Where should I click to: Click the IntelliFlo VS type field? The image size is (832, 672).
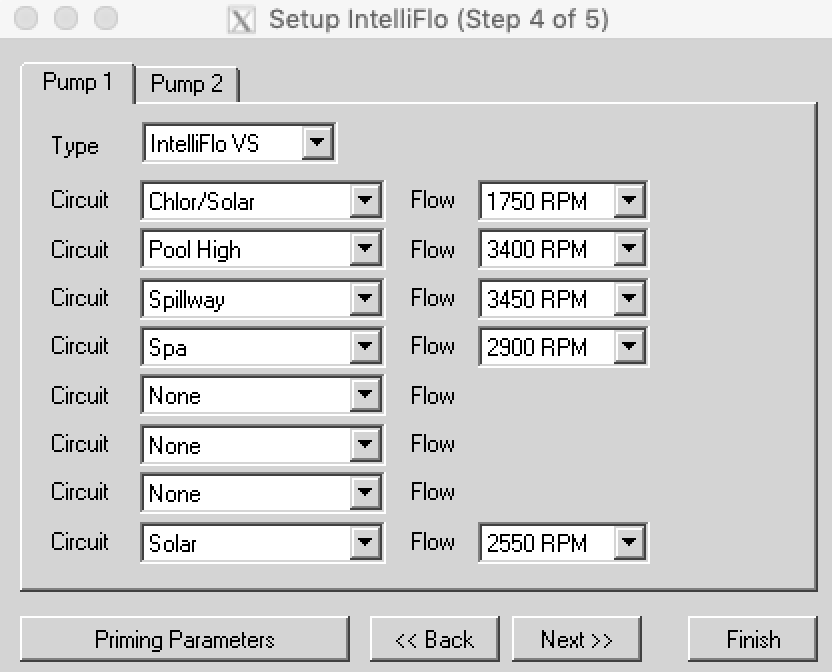pyautogui.click(x=222, y=143)
